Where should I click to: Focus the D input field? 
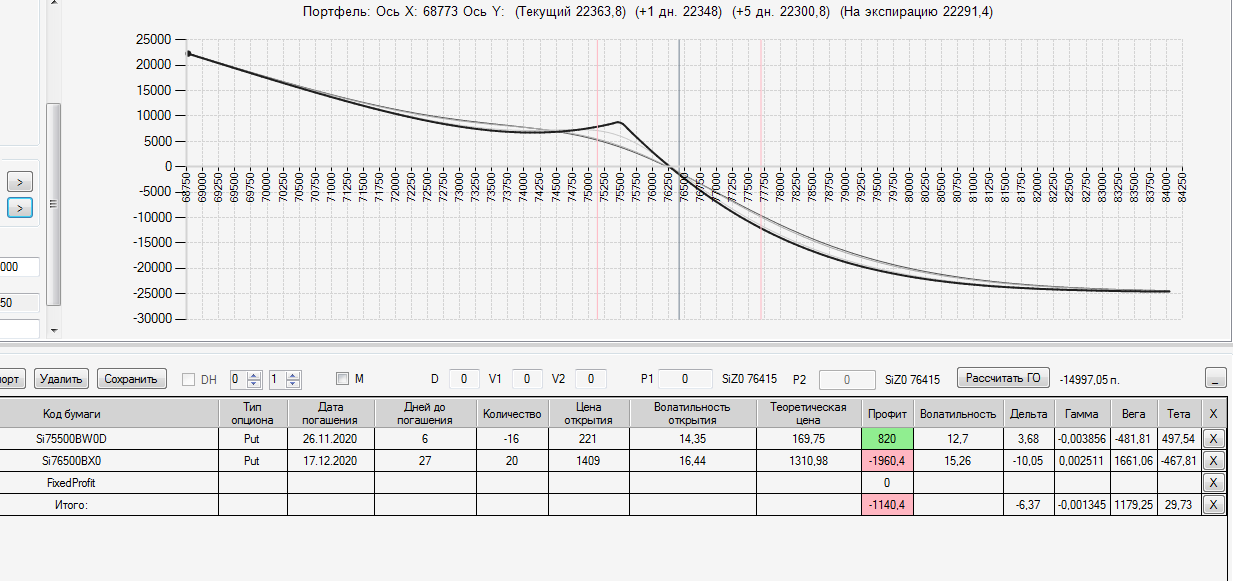(464, 379)
